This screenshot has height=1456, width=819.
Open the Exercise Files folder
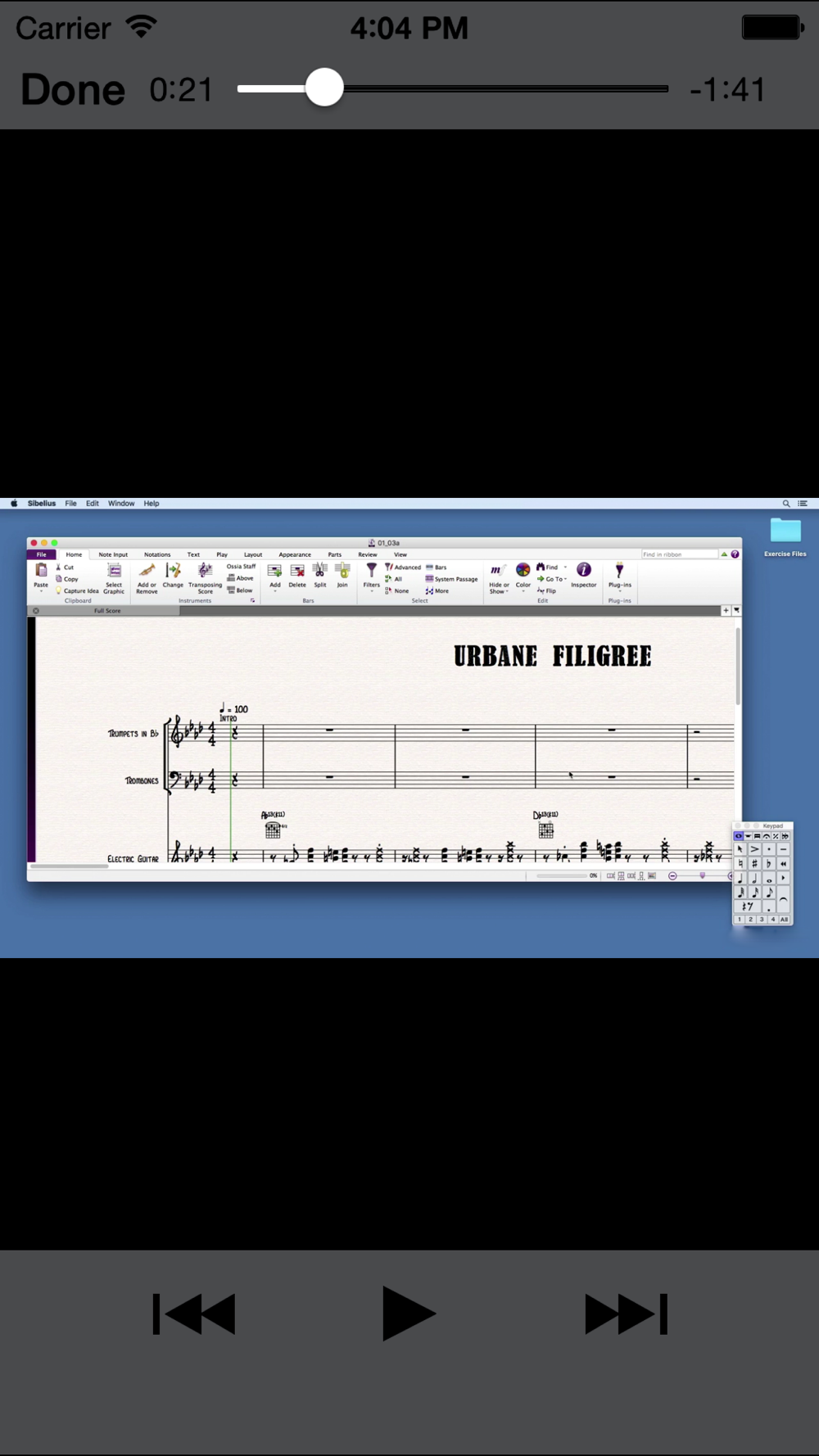coord(785,537)
